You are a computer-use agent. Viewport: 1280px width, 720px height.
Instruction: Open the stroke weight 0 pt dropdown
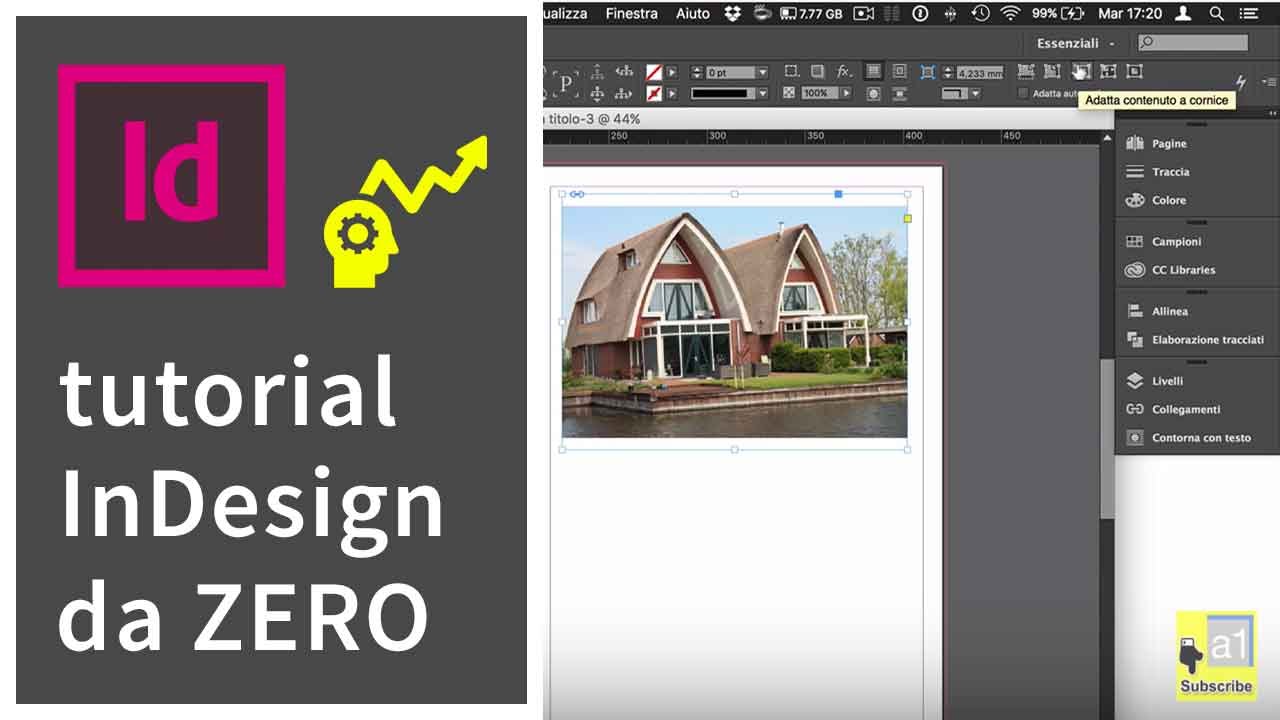click(x=762, y=72)
